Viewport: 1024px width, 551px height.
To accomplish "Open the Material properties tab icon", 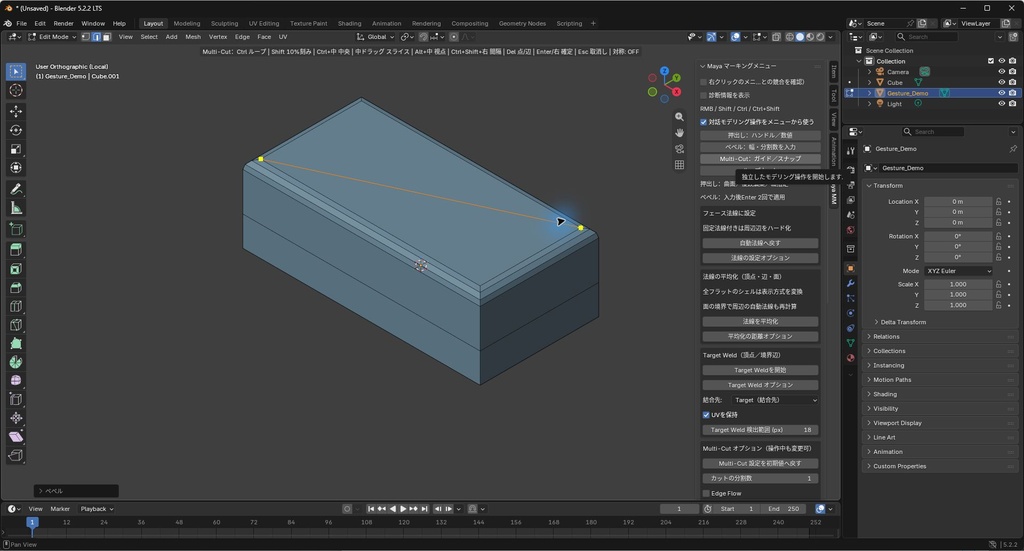I will click(850, 358).
